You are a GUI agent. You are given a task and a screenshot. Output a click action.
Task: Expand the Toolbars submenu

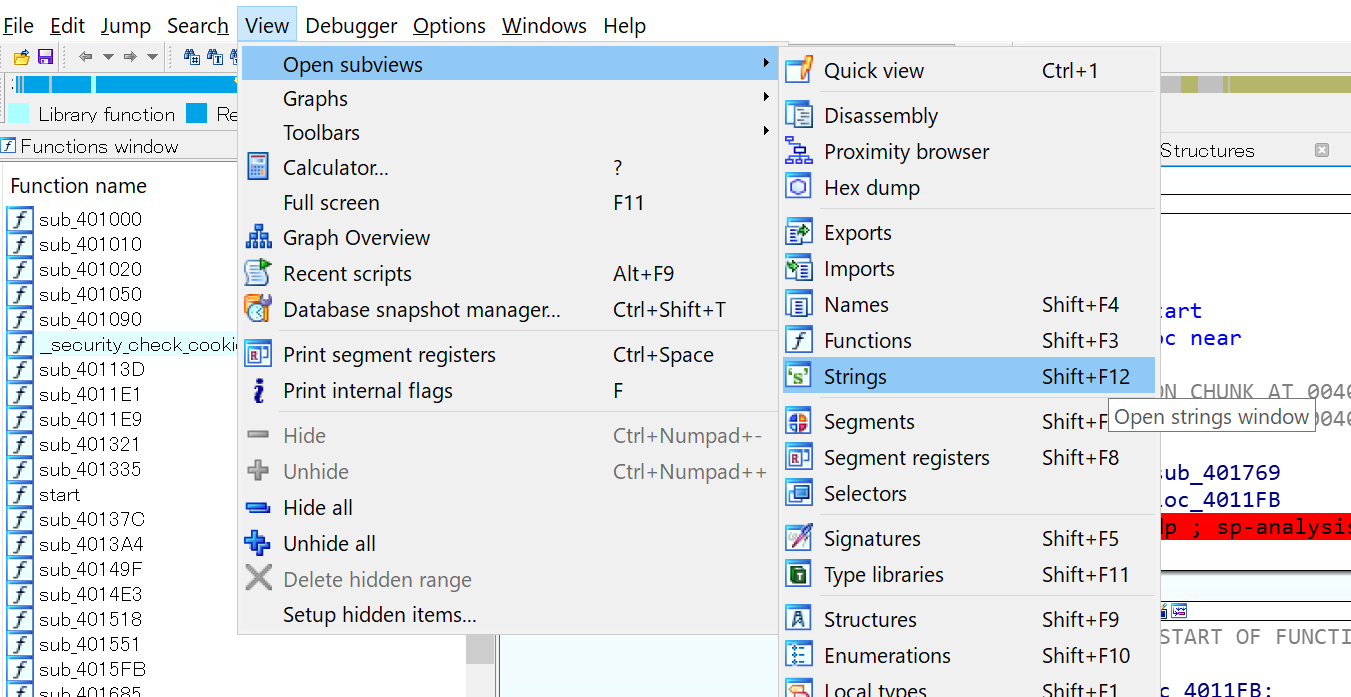[321, 133]
